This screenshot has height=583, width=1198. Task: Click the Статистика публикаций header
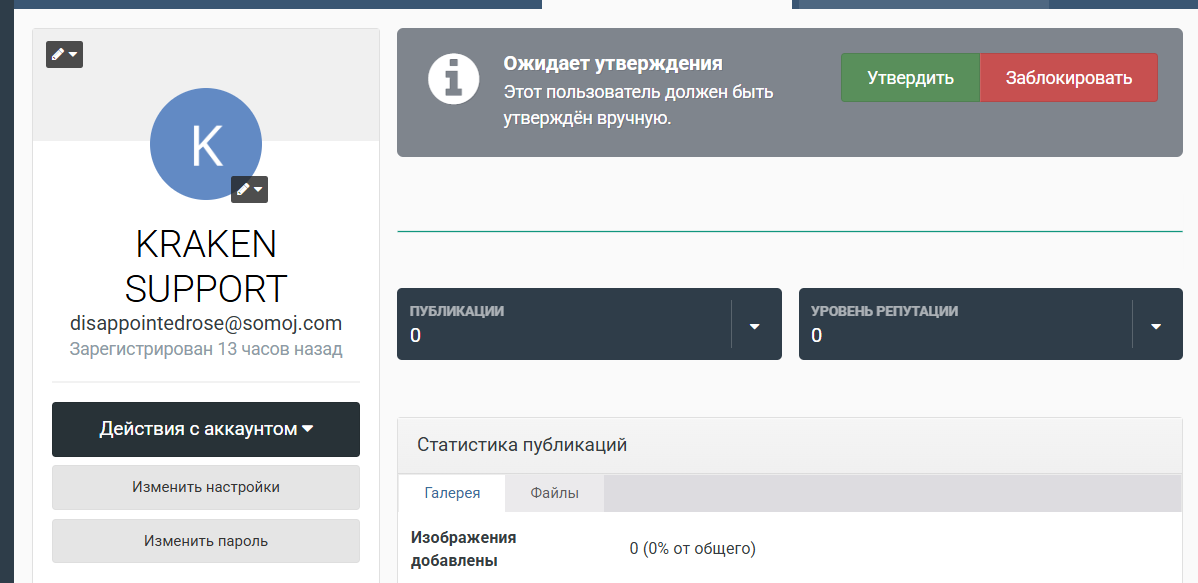[x=522, y=445]
